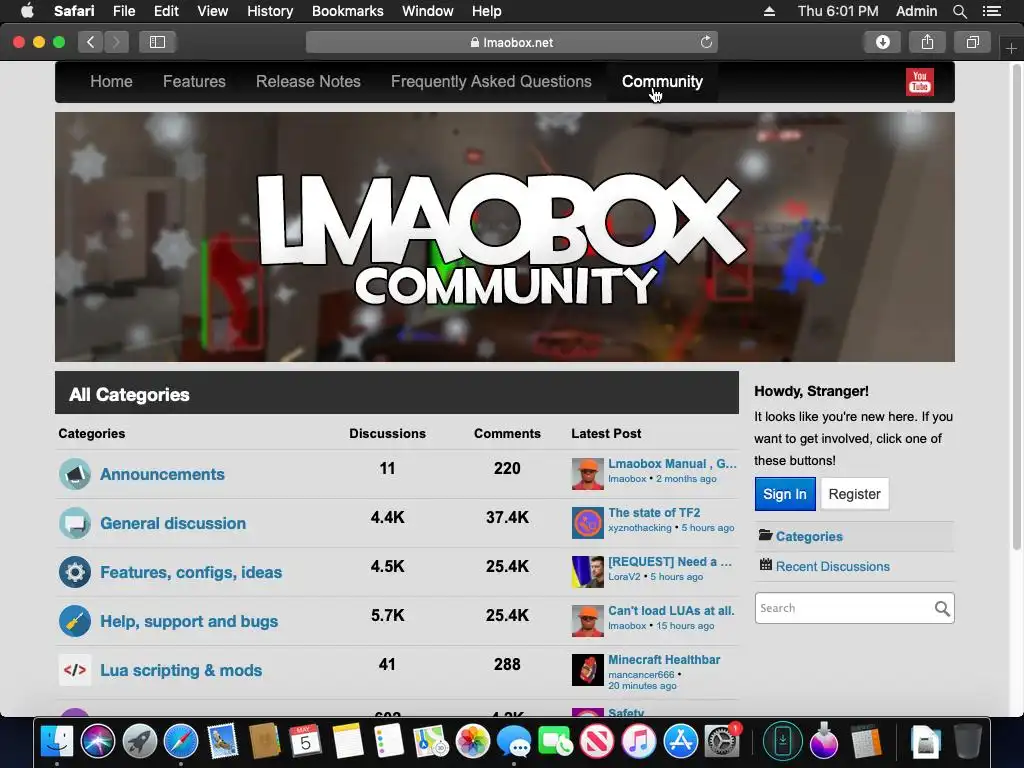Open the News app in the Dock
The image size is (1024, 768).
(x=597, y=741)
